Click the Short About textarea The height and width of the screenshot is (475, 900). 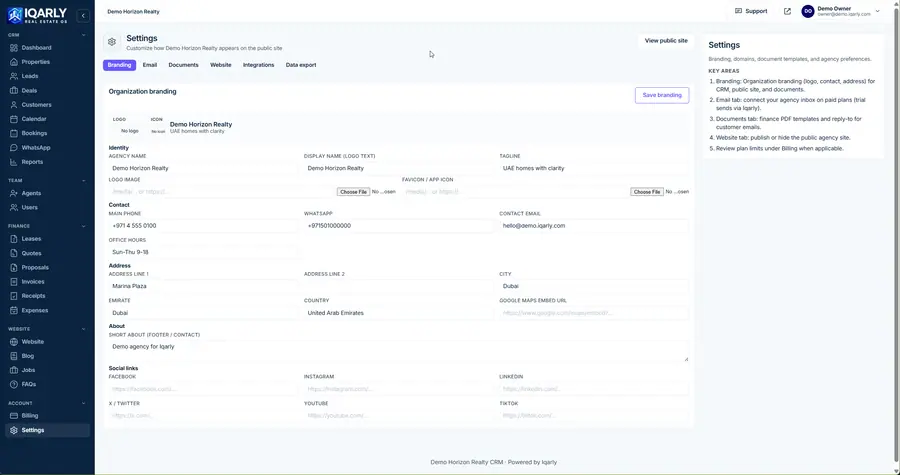(398, 351)
